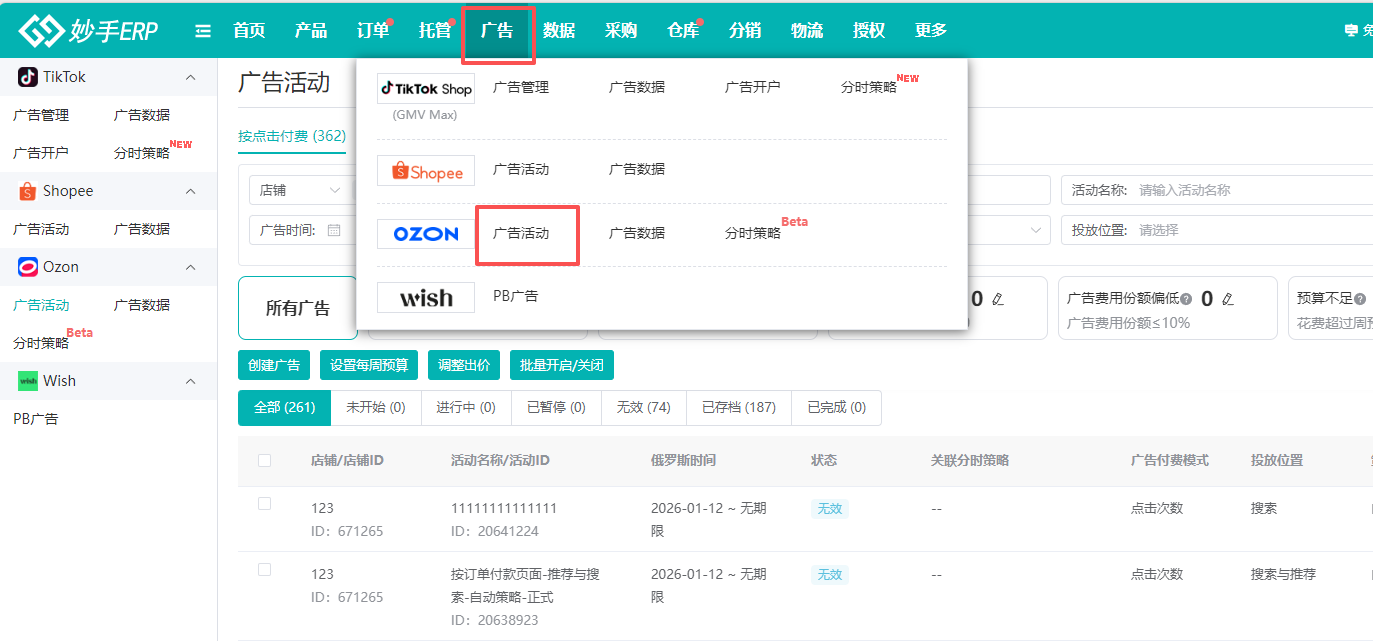Collapse the TikTok section in the sidebar

(x=189, y=76)
